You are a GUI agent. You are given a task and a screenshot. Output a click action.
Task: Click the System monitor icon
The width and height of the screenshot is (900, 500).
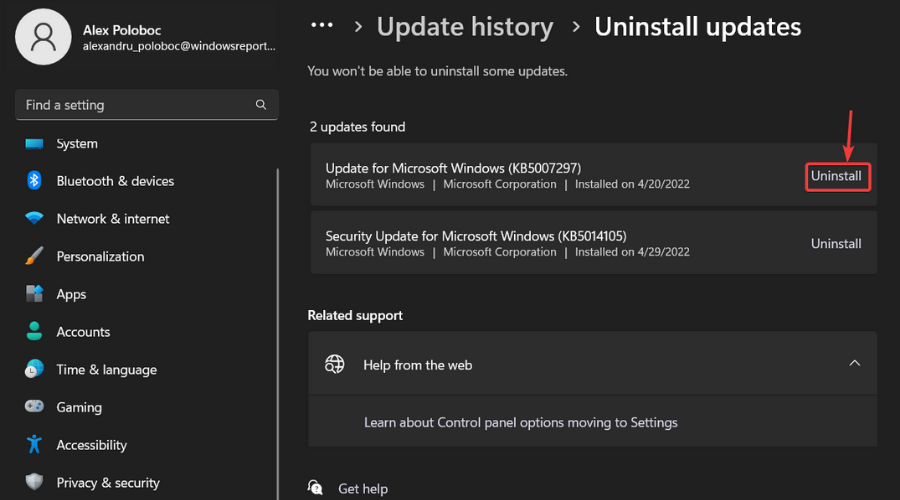(34, 144)
